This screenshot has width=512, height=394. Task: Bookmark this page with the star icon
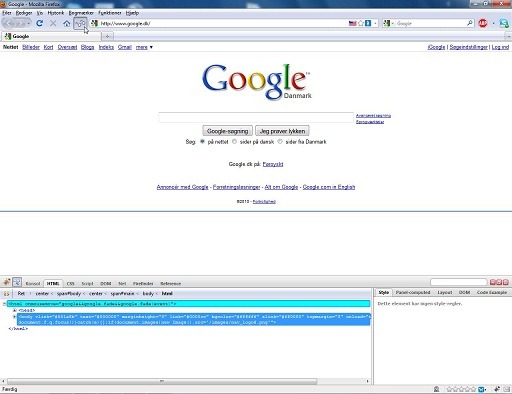360,23
